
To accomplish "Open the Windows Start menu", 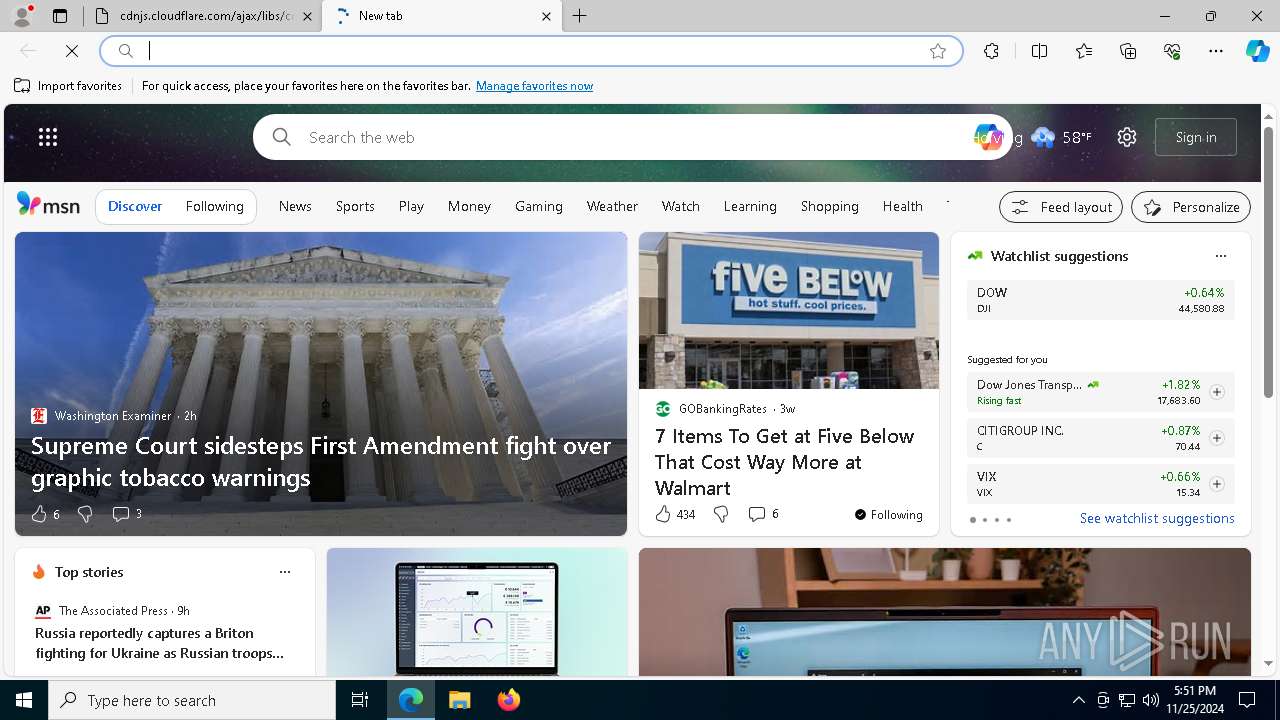I will 24,700.
